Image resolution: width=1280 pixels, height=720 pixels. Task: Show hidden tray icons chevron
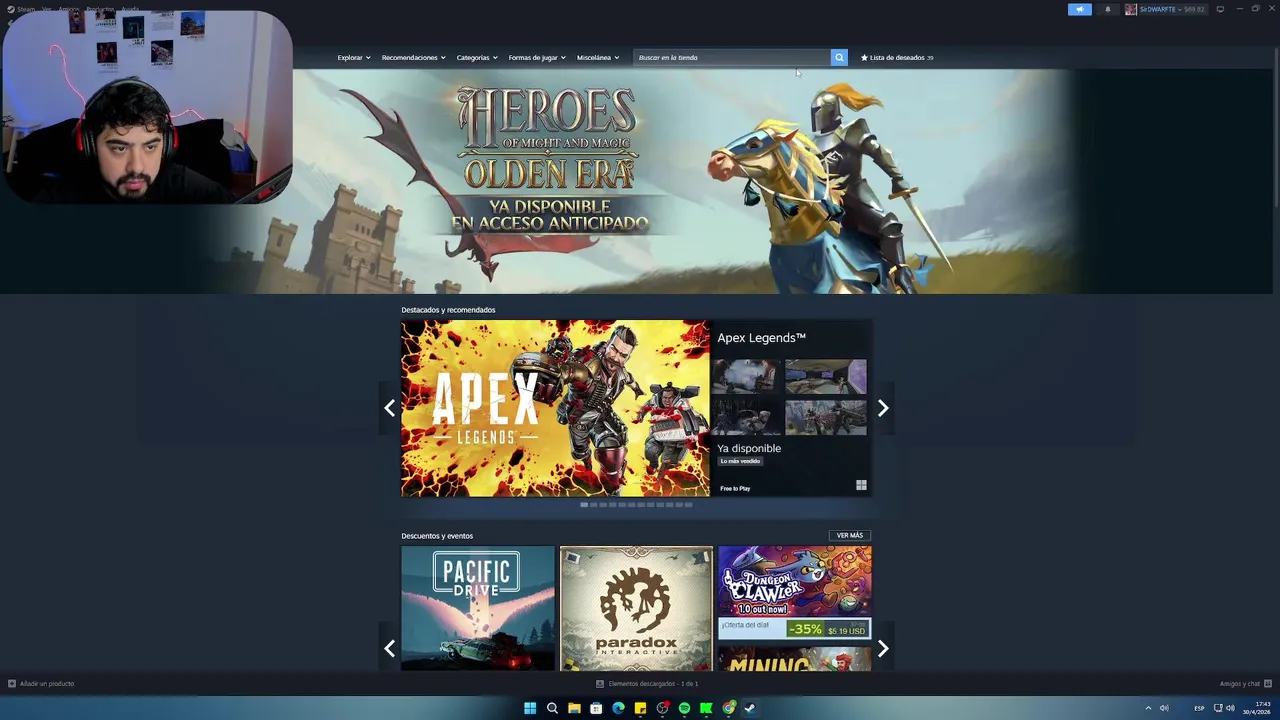1148,708
